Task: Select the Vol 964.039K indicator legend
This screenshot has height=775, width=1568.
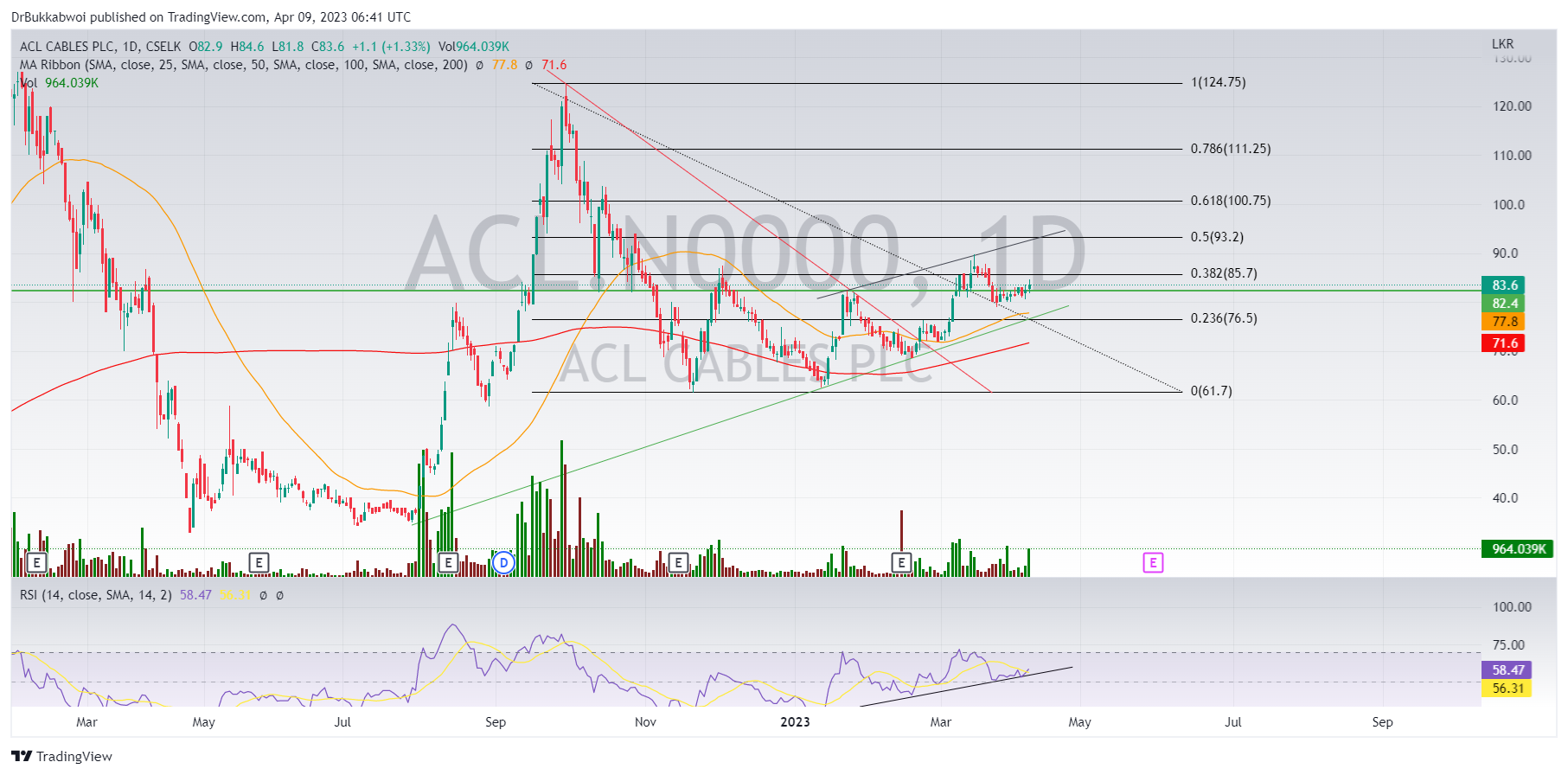Action: [59, 83]
